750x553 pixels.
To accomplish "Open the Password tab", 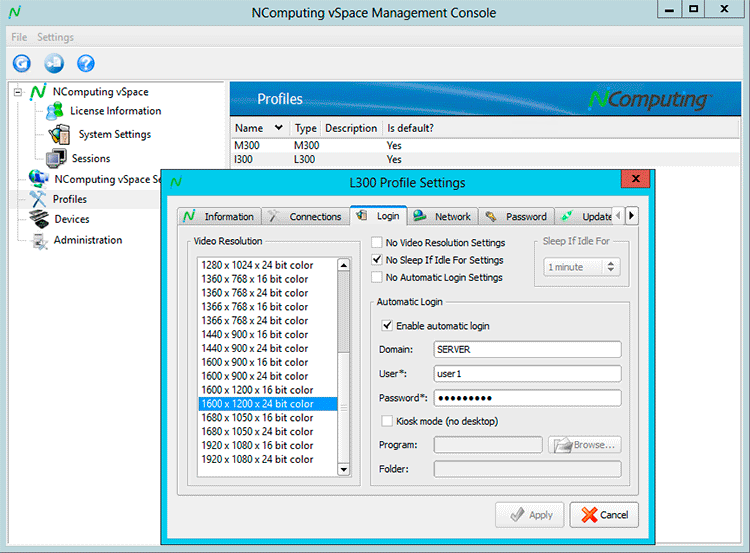I will tap(517, 216).
